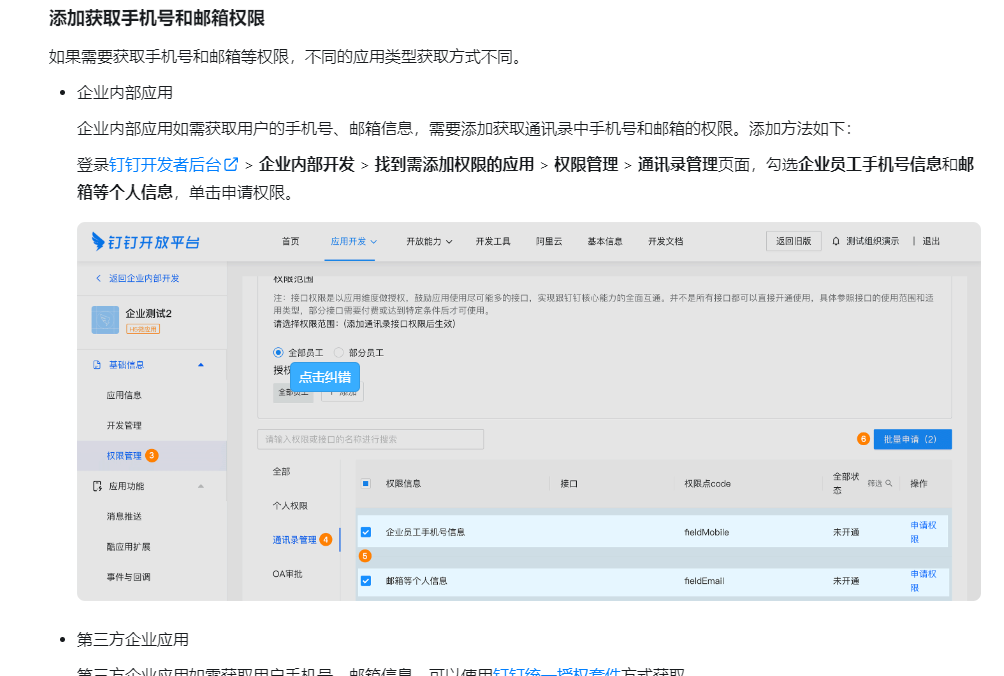Click the fieldMobile code cell
This screenshot has width=1004, height=676.
pos(707,532)
